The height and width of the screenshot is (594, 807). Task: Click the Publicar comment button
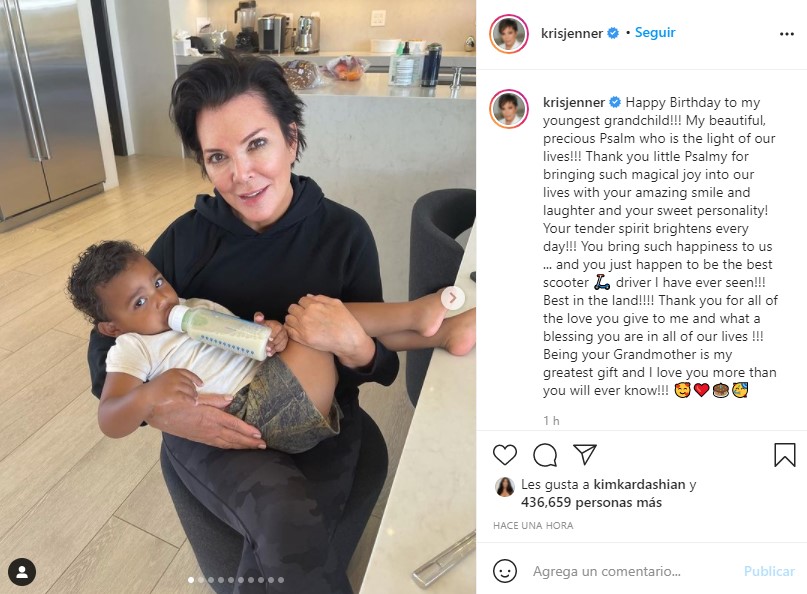(x=769, y=571)
